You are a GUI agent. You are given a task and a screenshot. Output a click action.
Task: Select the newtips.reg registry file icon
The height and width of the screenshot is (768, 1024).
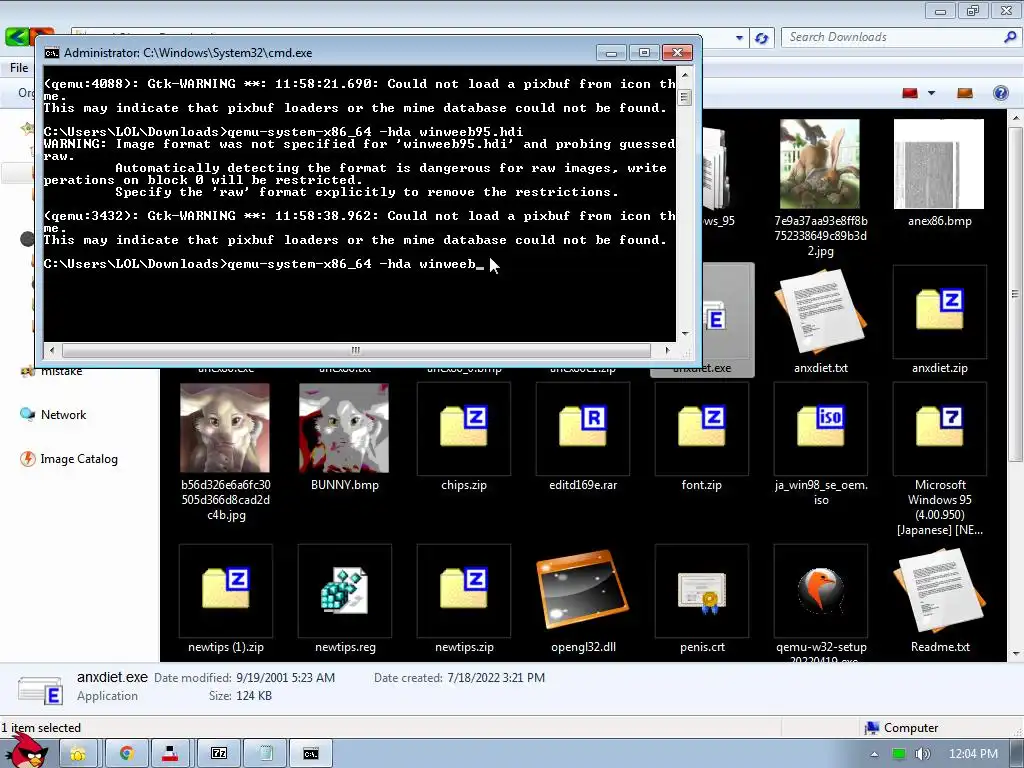click(344, 590)
